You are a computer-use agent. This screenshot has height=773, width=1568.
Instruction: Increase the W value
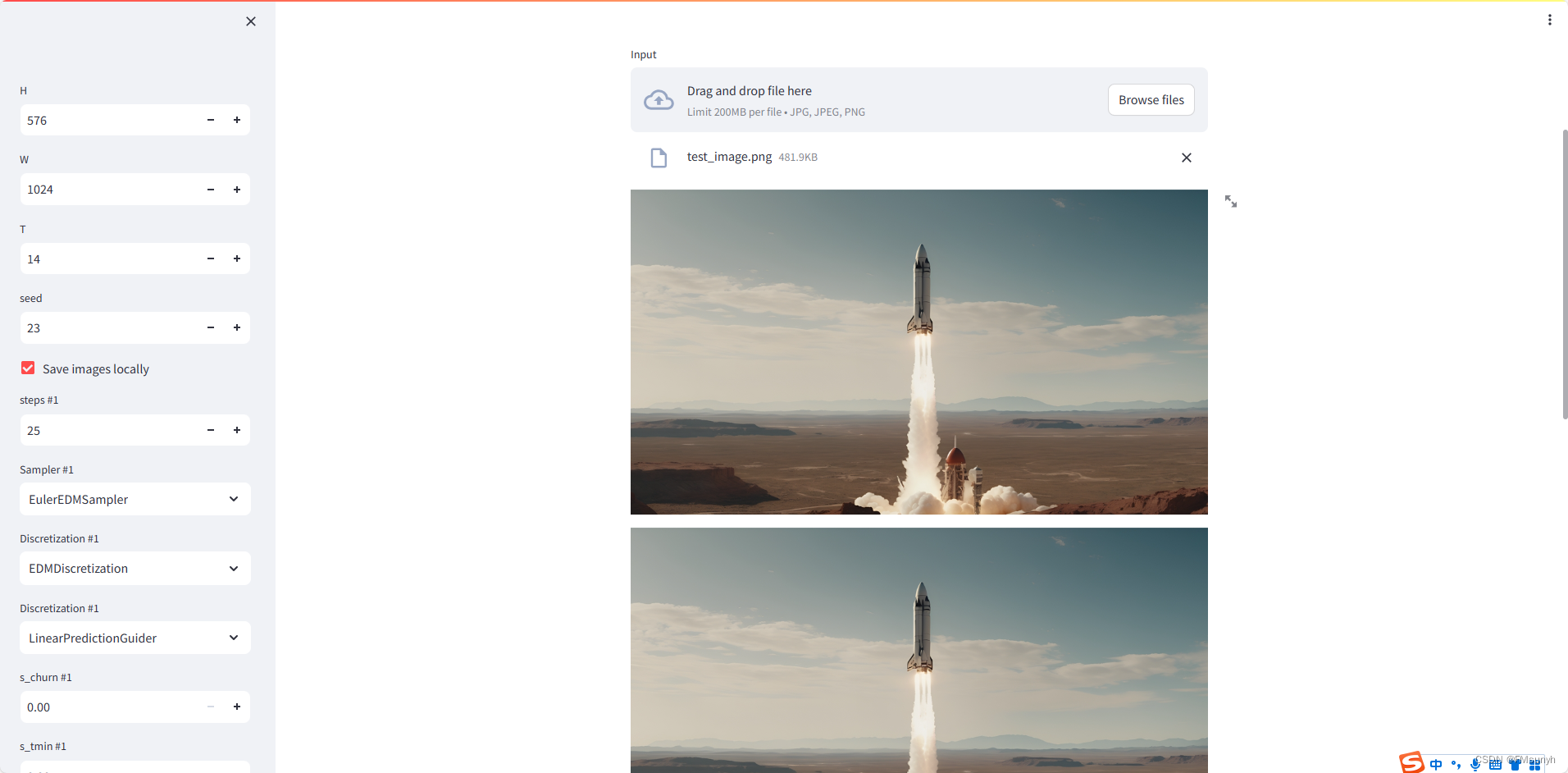click(x=237, y=190)
